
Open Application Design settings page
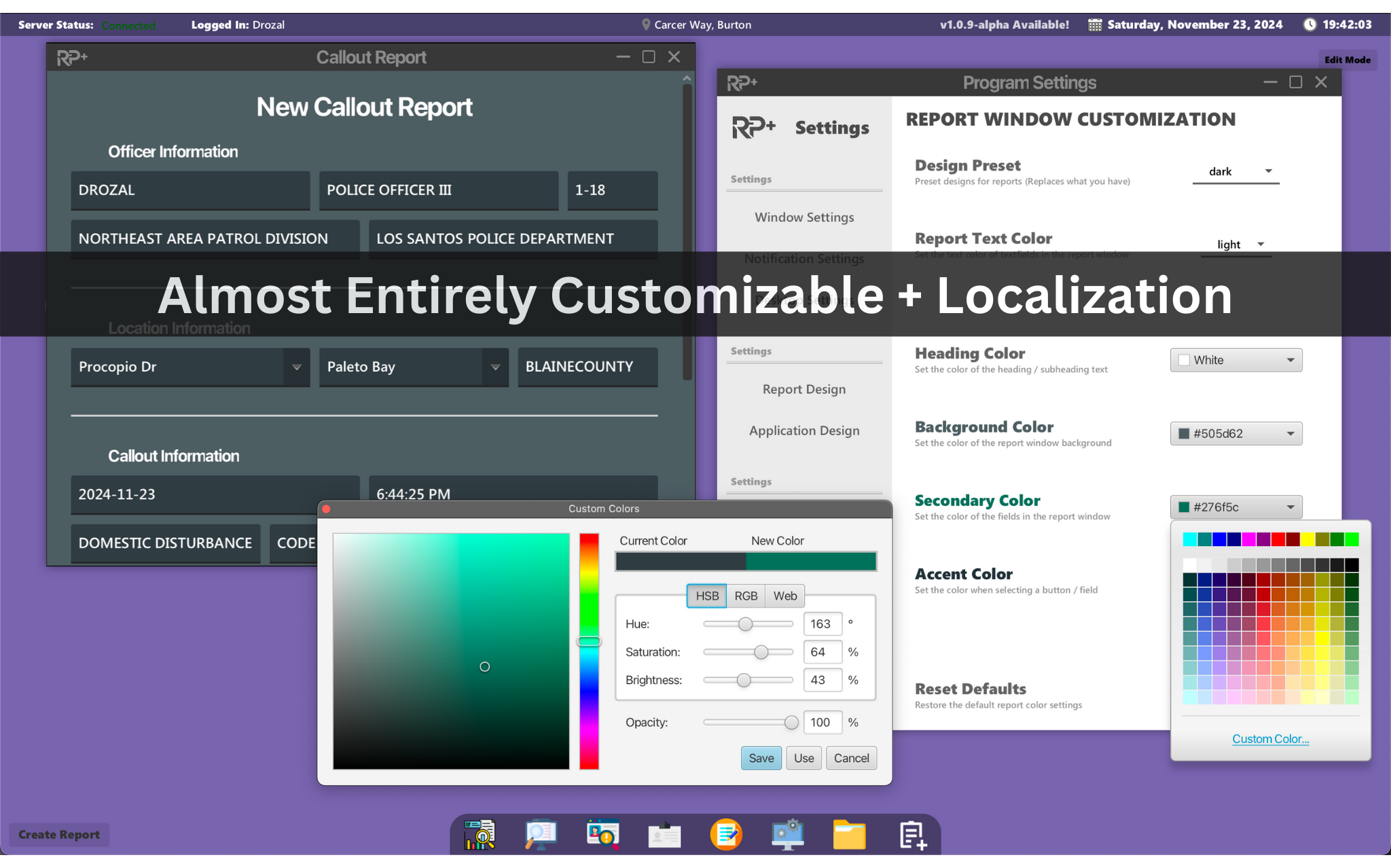tap(804, 431)
